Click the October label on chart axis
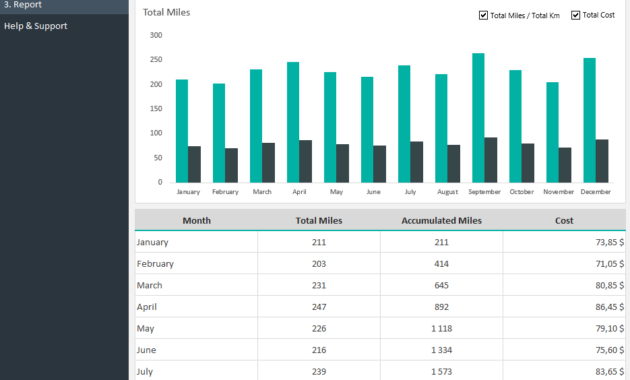 522,192
